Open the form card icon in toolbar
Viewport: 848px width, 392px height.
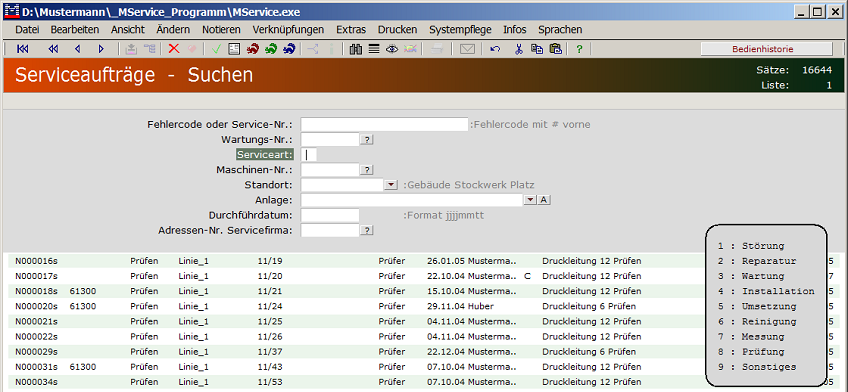coord(234,49)
